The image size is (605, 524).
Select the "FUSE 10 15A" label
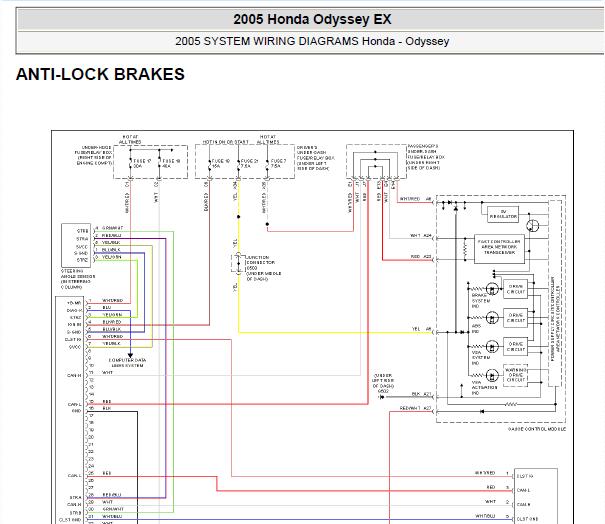pos(221,163)
